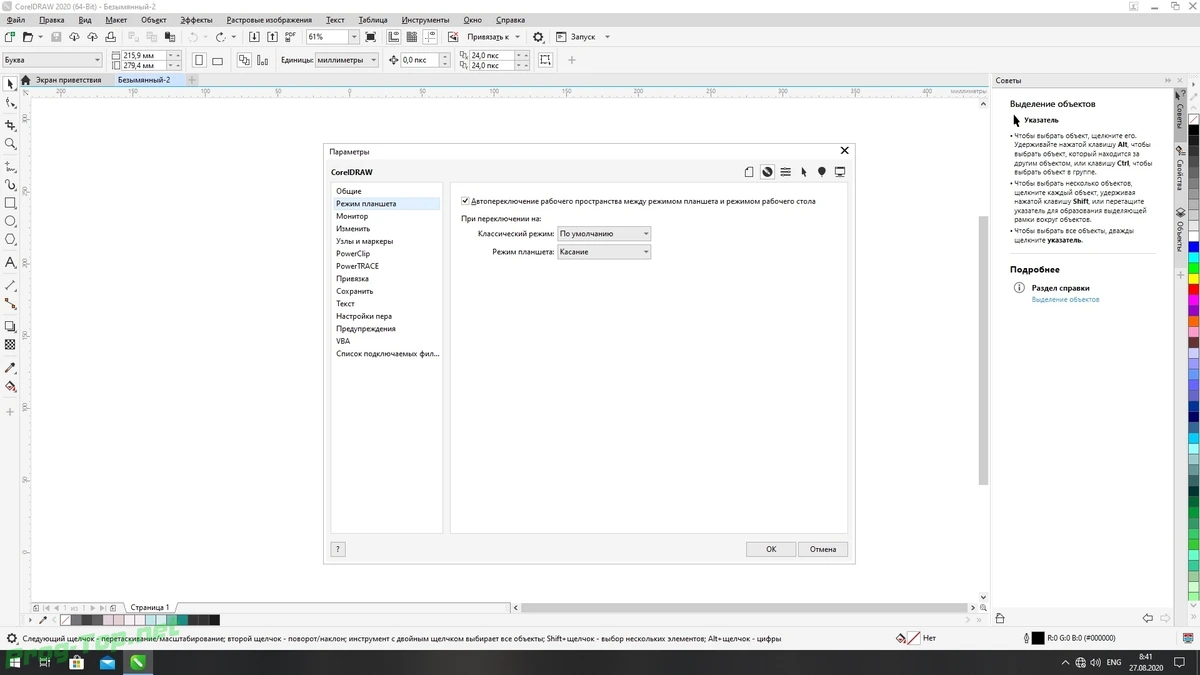Select the Transparency checkerboard tool
The width and height of the screenshot is (1200, 675).
[x=10, y=344]
